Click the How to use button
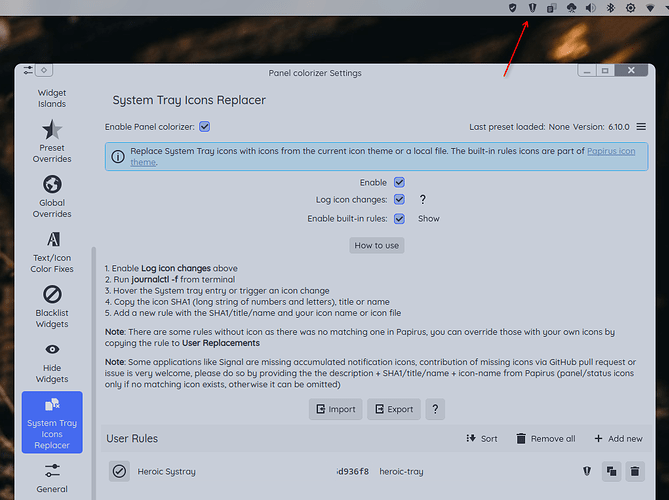The image size is (669, 500). coord(377,245)
